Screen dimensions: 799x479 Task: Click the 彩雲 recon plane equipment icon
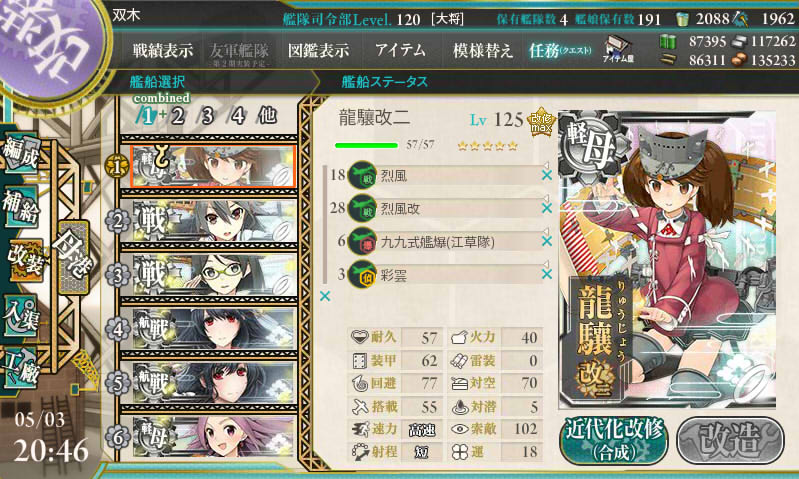(362, 275)
